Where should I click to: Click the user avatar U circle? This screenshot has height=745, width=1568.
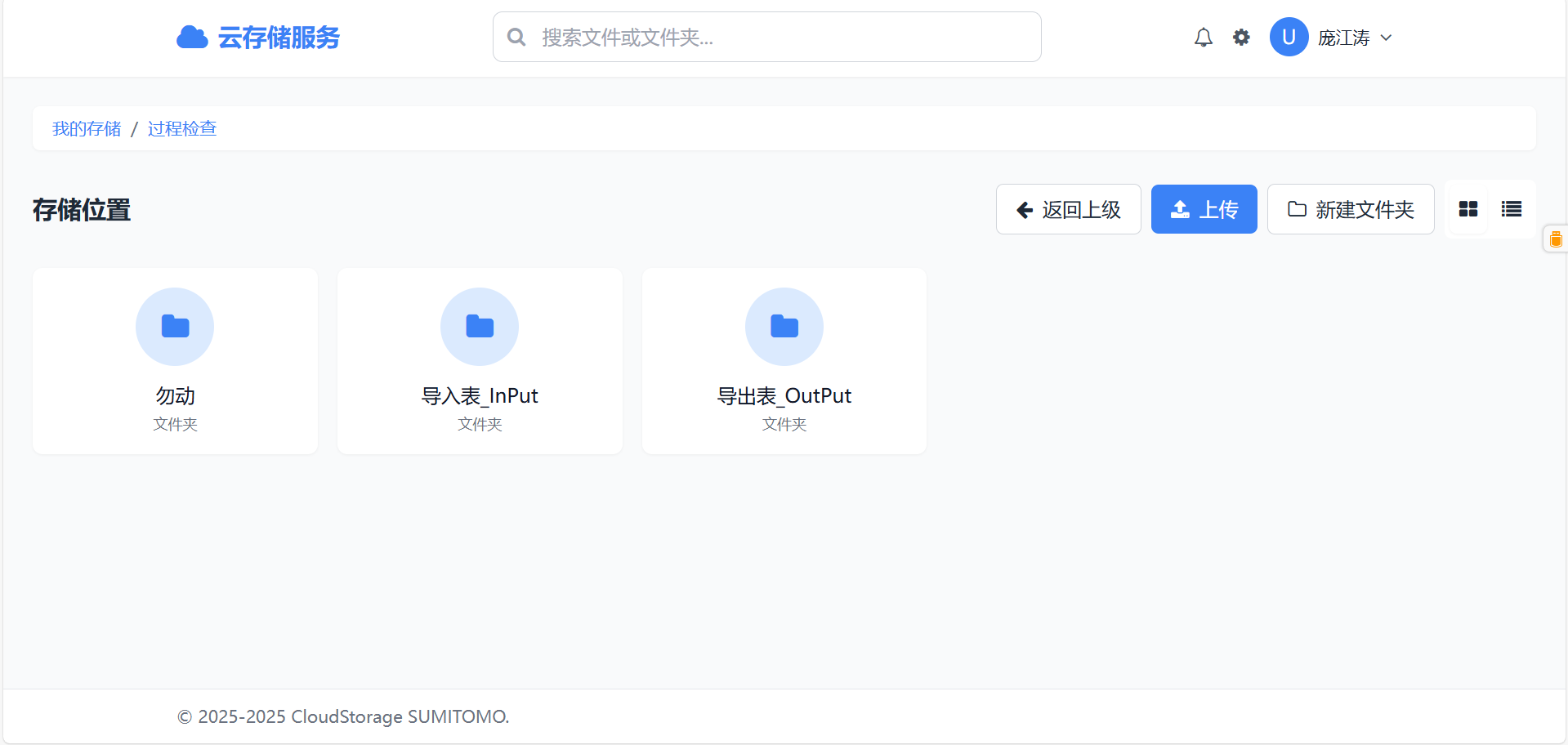coord(1289,38)
